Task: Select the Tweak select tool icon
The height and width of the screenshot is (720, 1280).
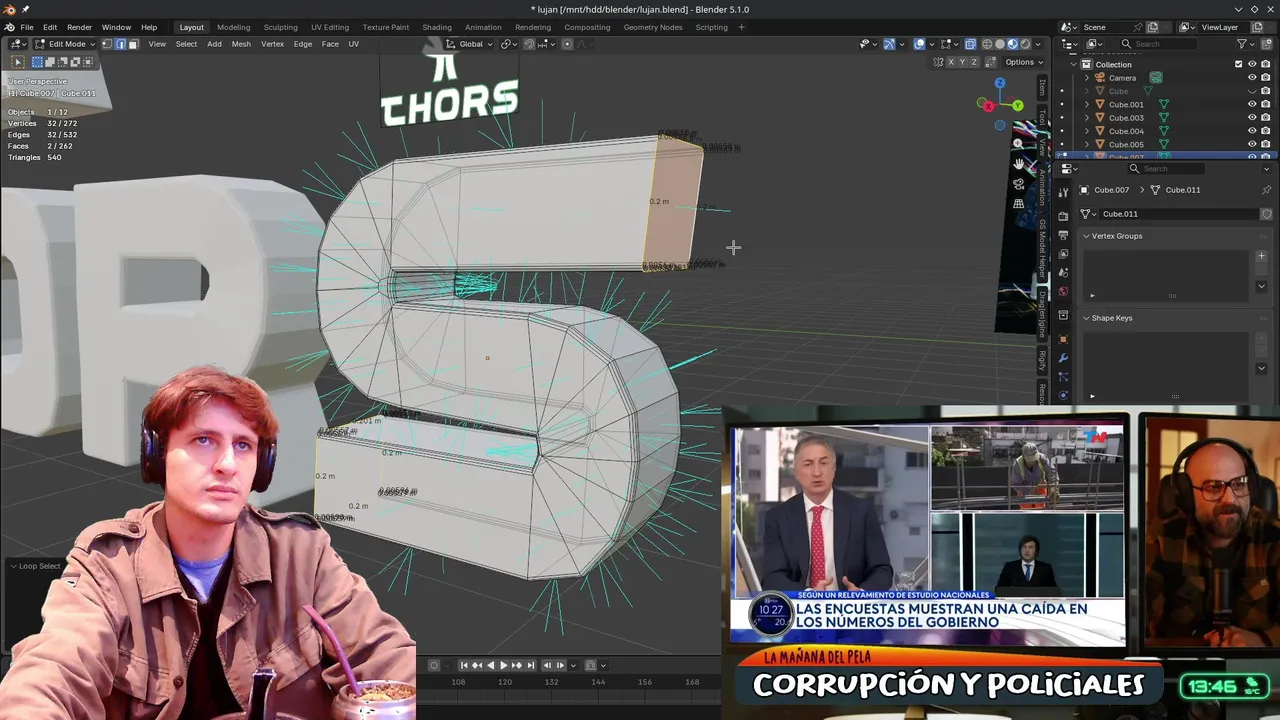Action: pos(17,62)
